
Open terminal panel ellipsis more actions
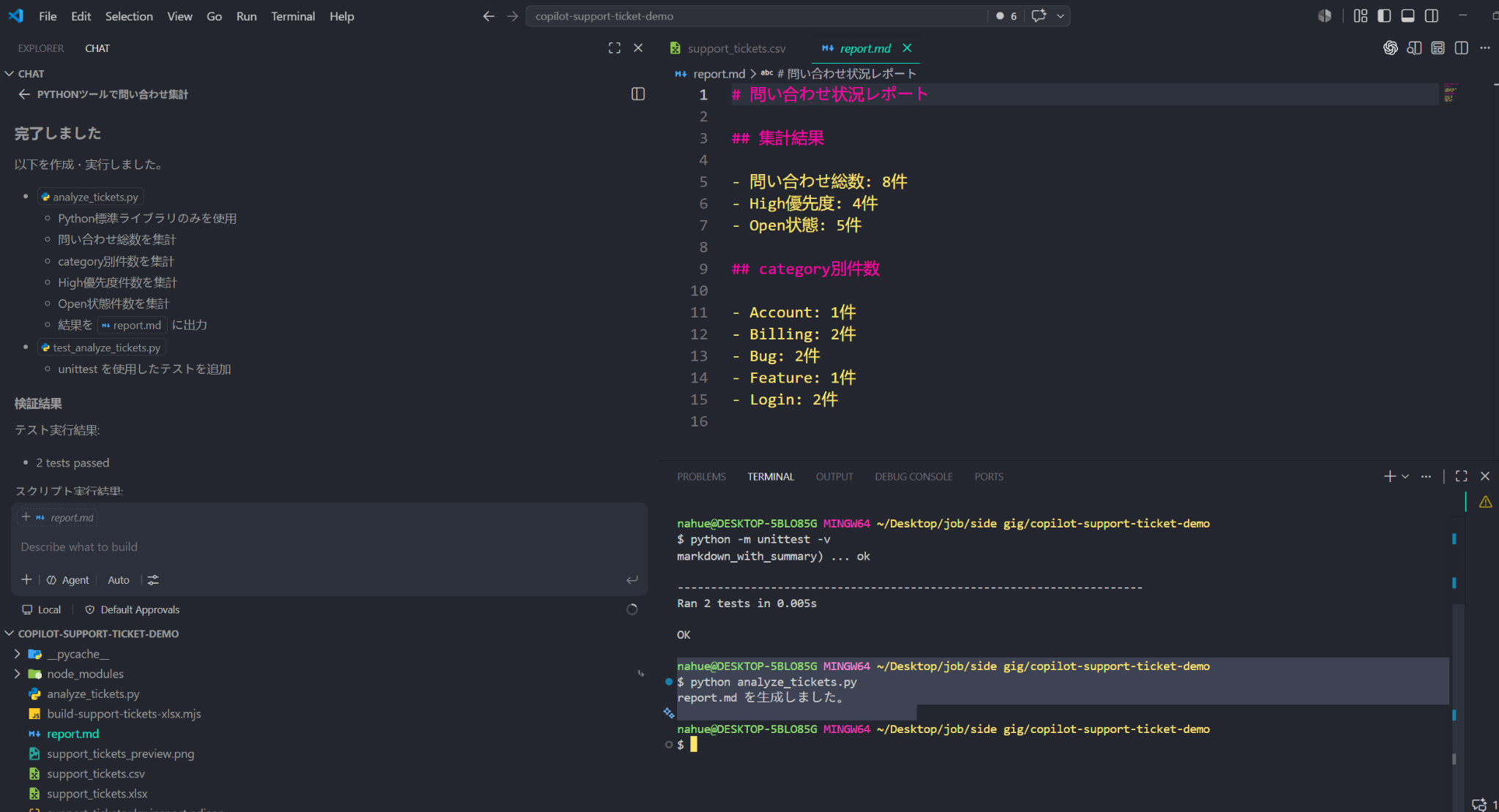click(1426, 476)
